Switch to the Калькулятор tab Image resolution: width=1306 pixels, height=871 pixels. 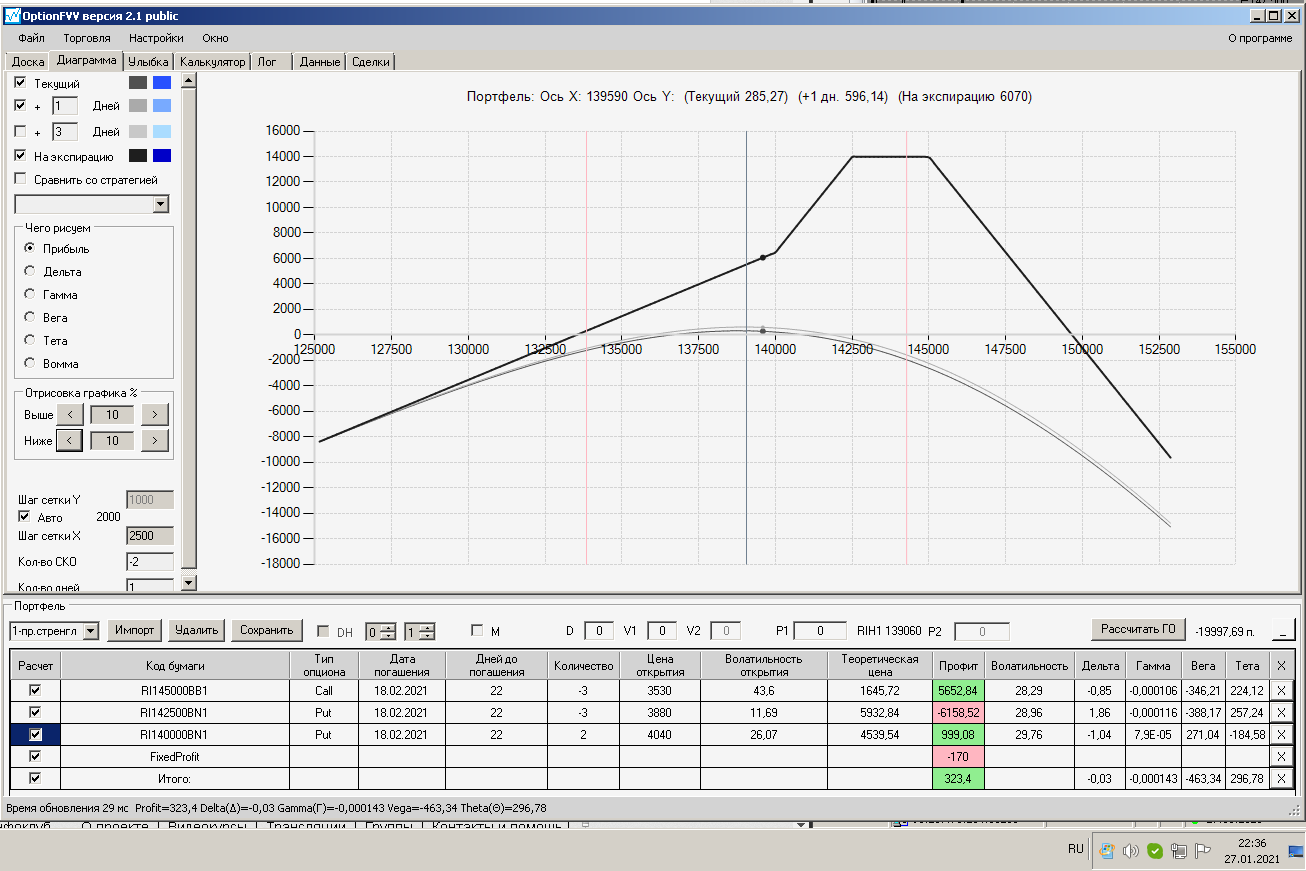213,62
